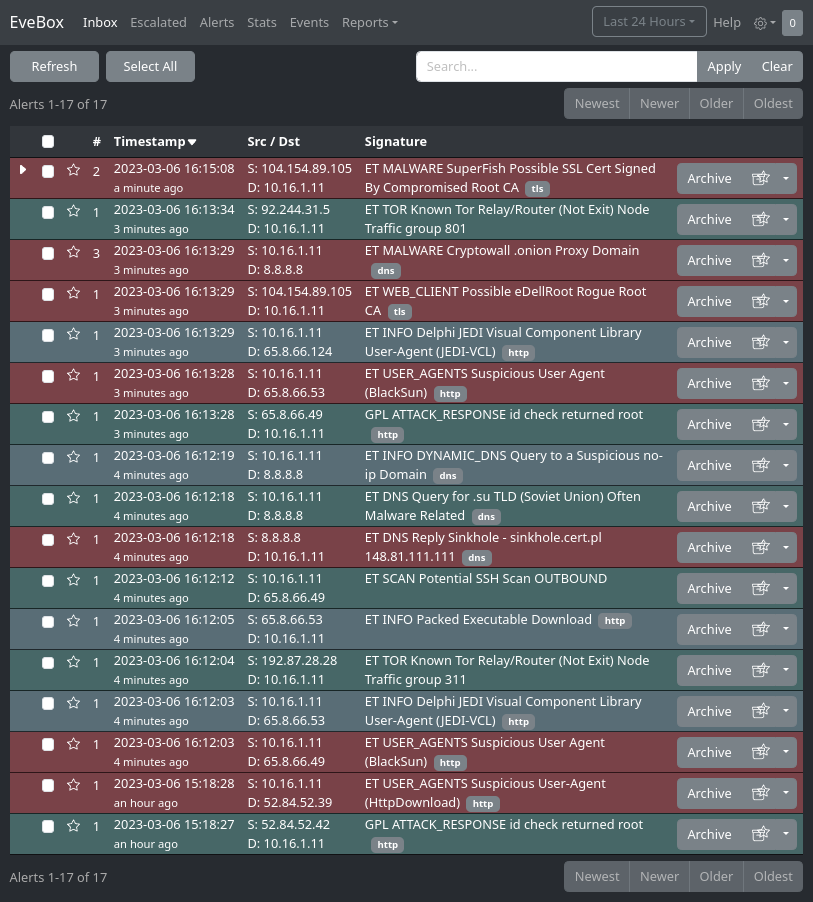The height and width of the screenshot is (902, 813).
Task: Focus the Search input field
Action: point(556,66)
